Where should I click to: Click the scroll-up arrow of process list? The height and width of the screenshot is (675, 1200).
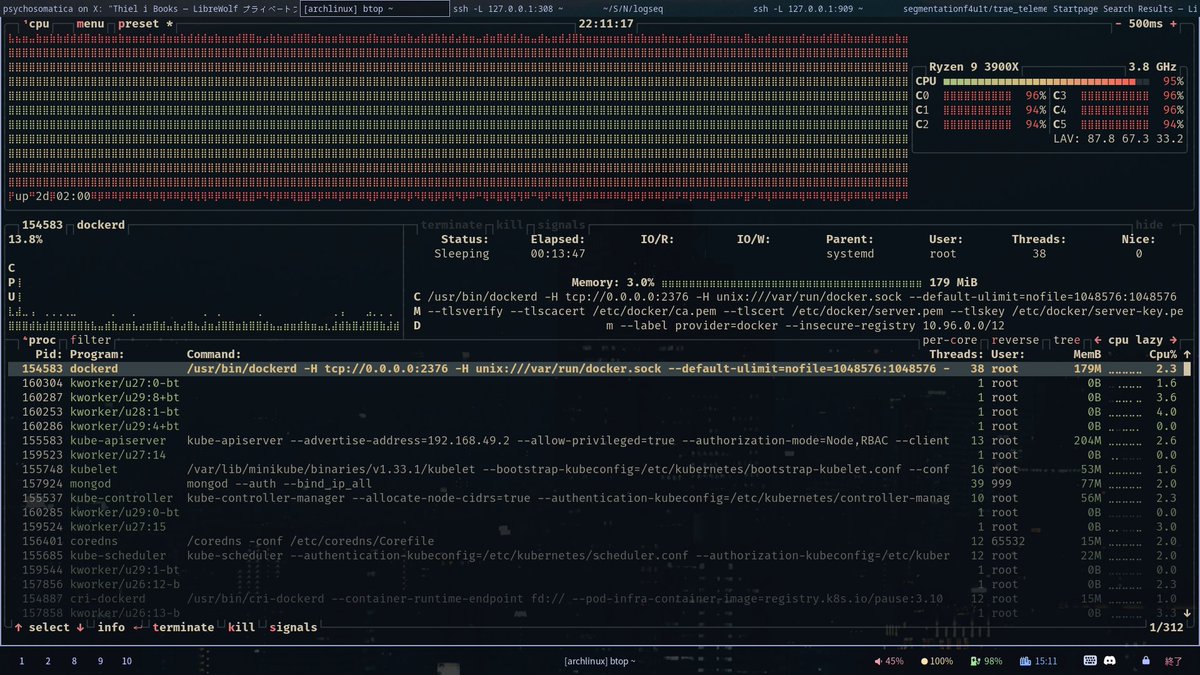1187,354
